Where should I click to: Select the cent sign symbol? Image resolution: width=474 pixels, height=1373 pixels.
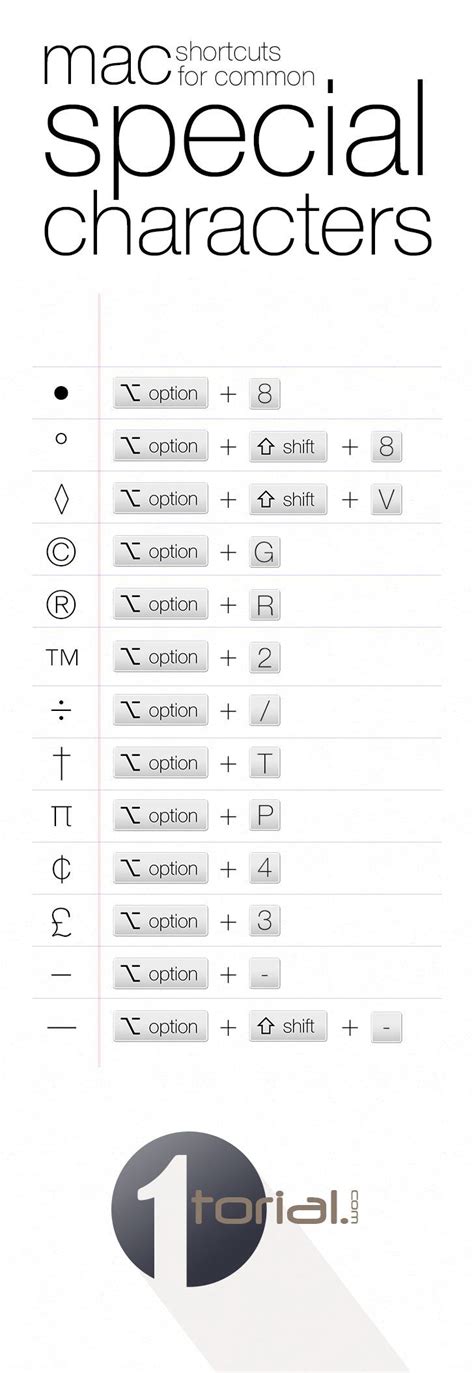point(61,869)
